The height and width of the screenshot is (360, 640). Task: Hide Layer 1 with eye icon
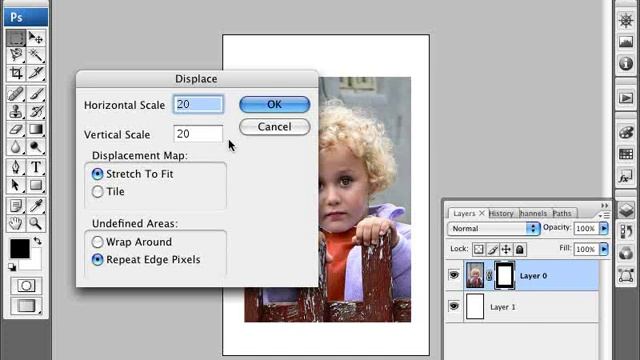tap(454, 306)
